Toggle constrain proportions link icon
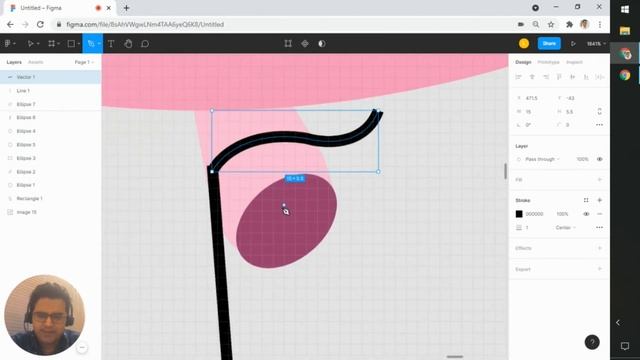Viewport: 640px width, 360px height. (600, 111)
